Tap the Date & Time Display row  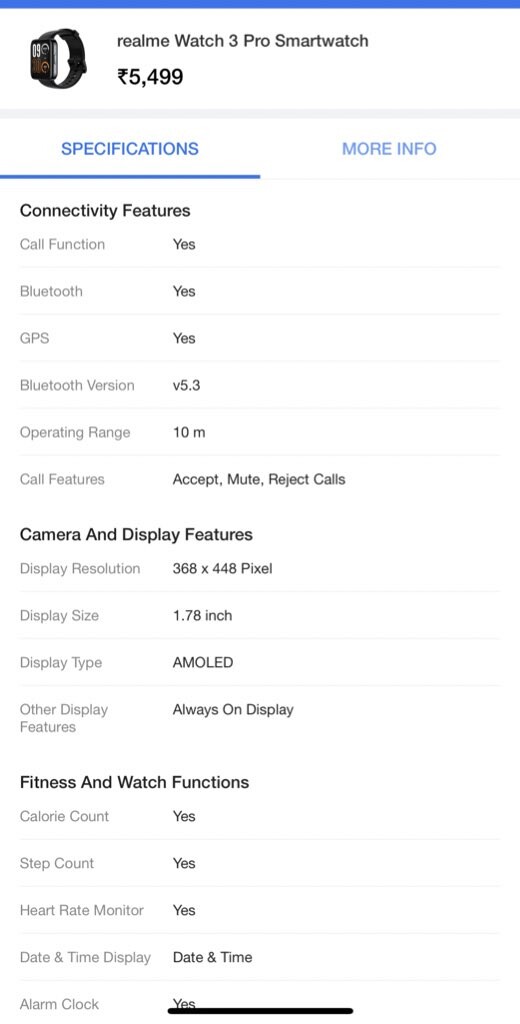pyautogui.click(x=260, y=957)
